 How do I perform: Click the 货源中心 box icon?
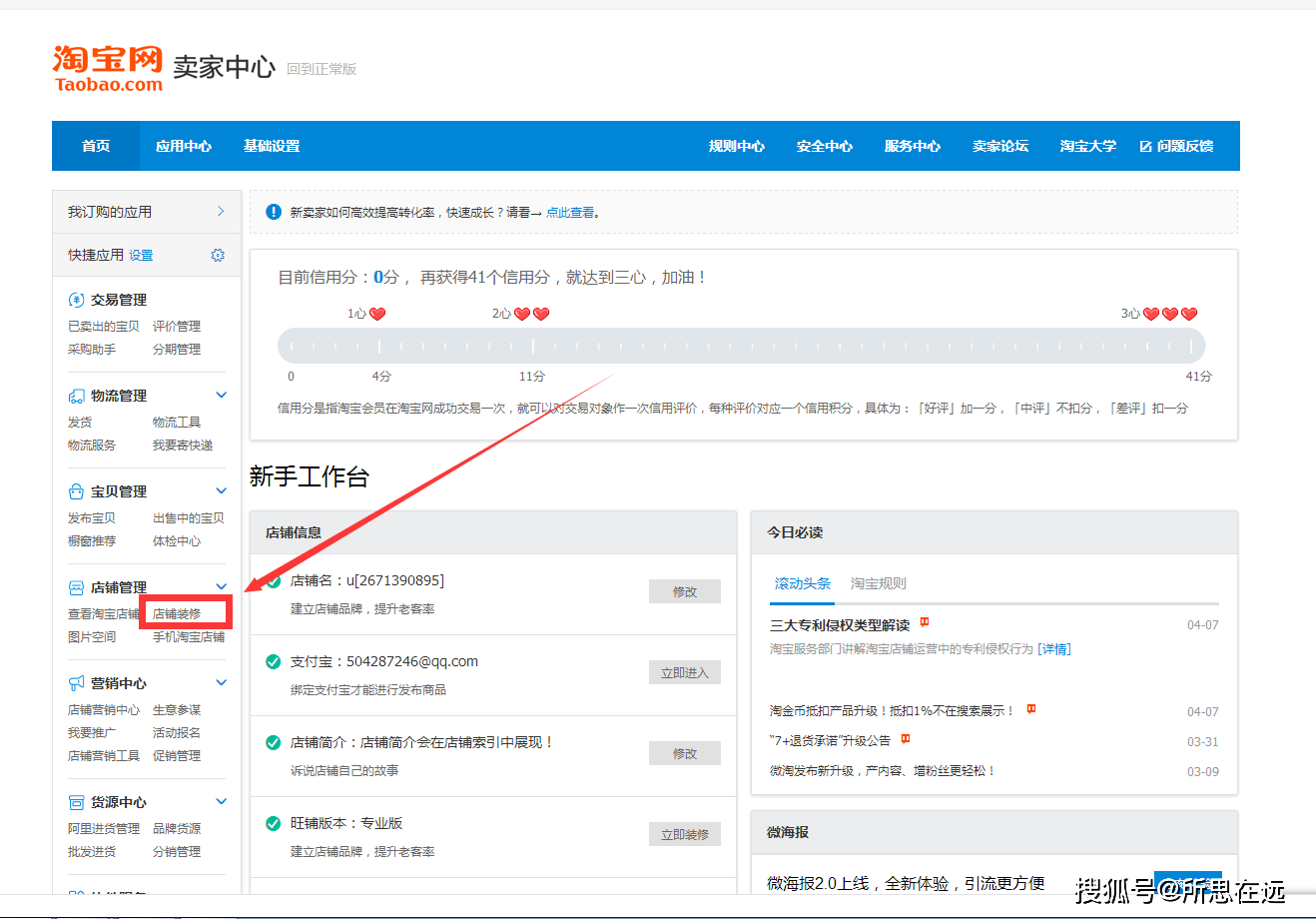coord(76,802)
